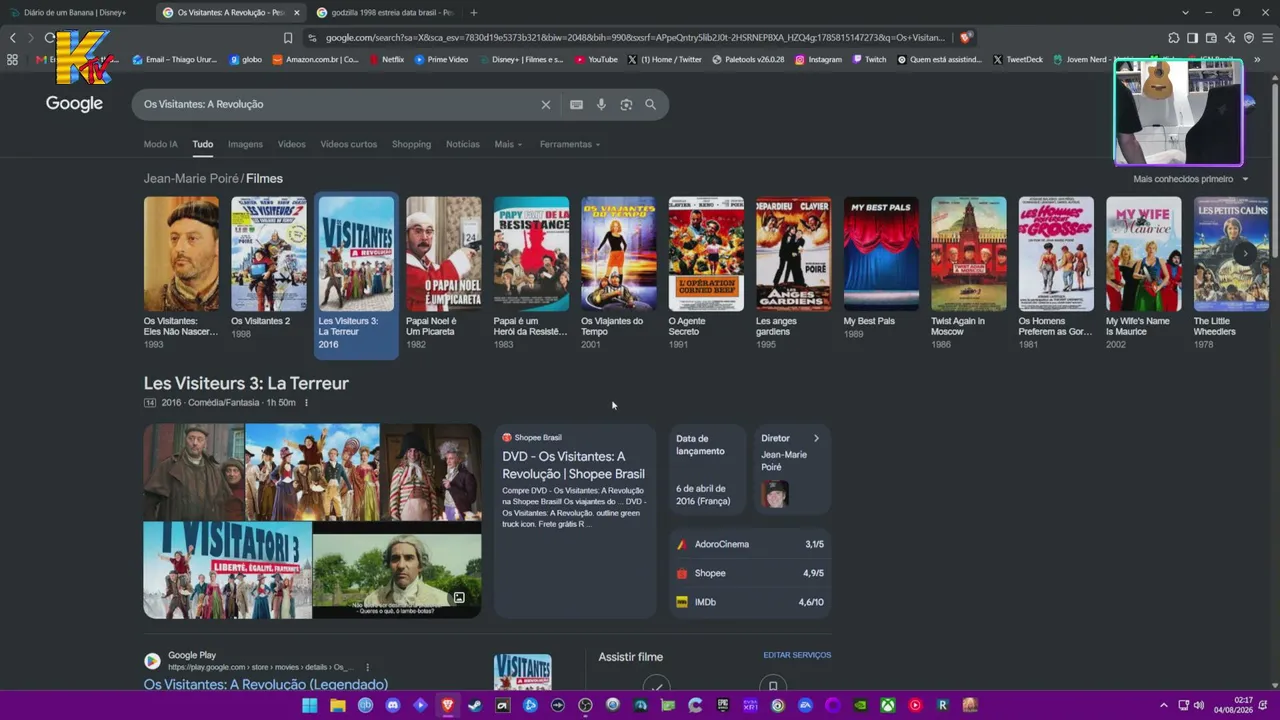Open the Prime Video bookmark
The height and width of the screenshot is (720, 1280).
[441, 60]
